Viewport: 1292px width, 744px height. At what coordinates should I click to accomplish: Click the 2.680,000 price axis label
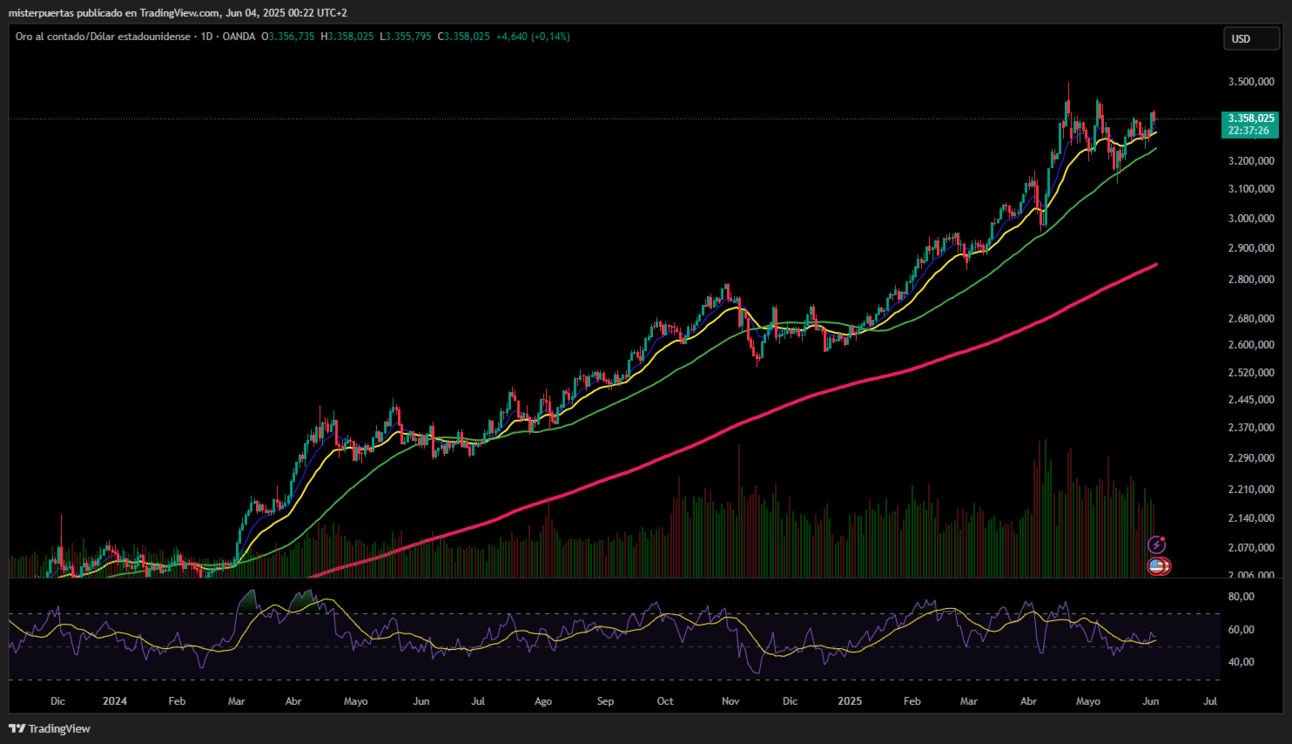coord(1250,319)
